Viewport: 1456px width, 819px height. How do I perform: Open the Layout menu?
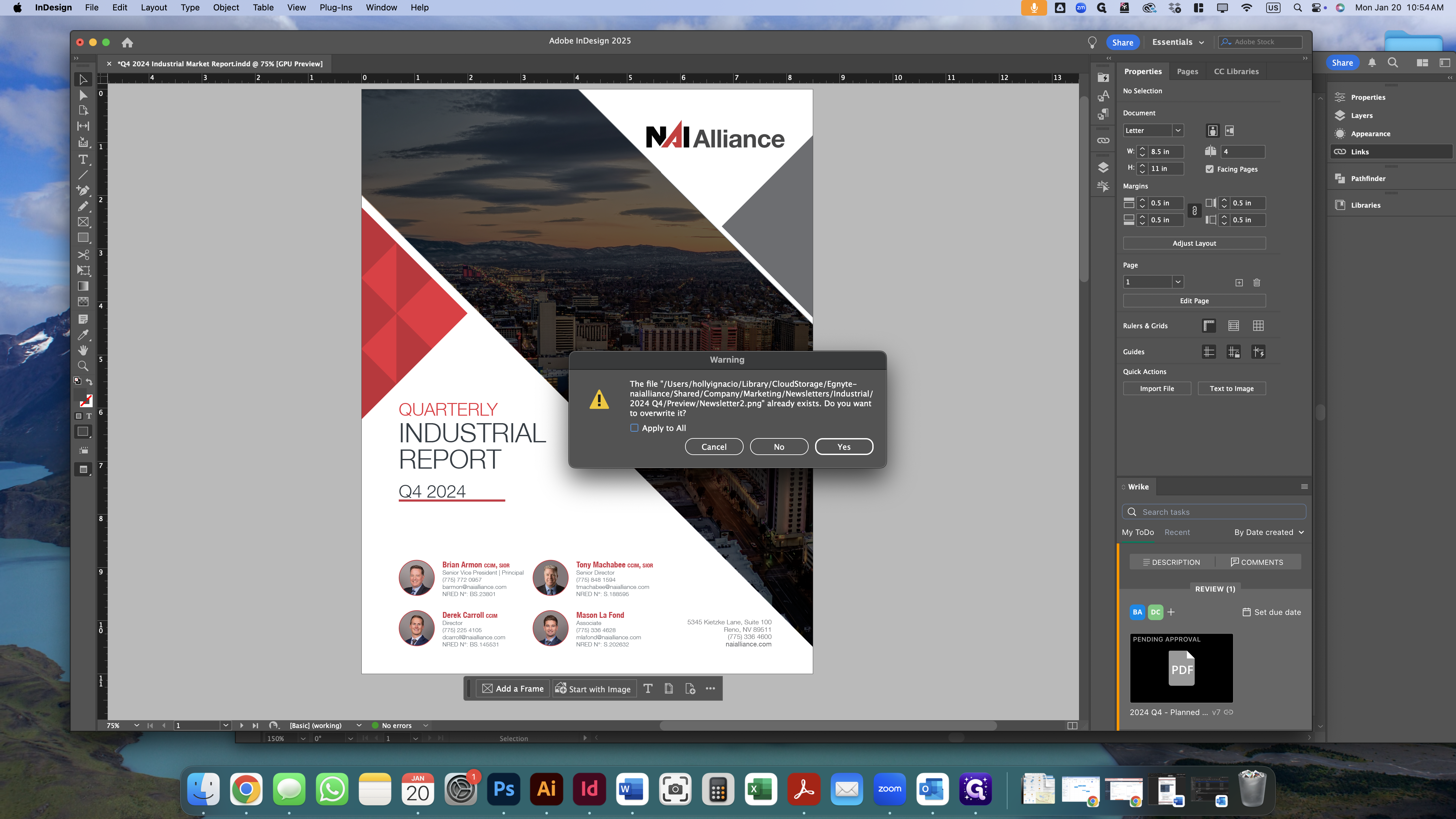(154, 7)
